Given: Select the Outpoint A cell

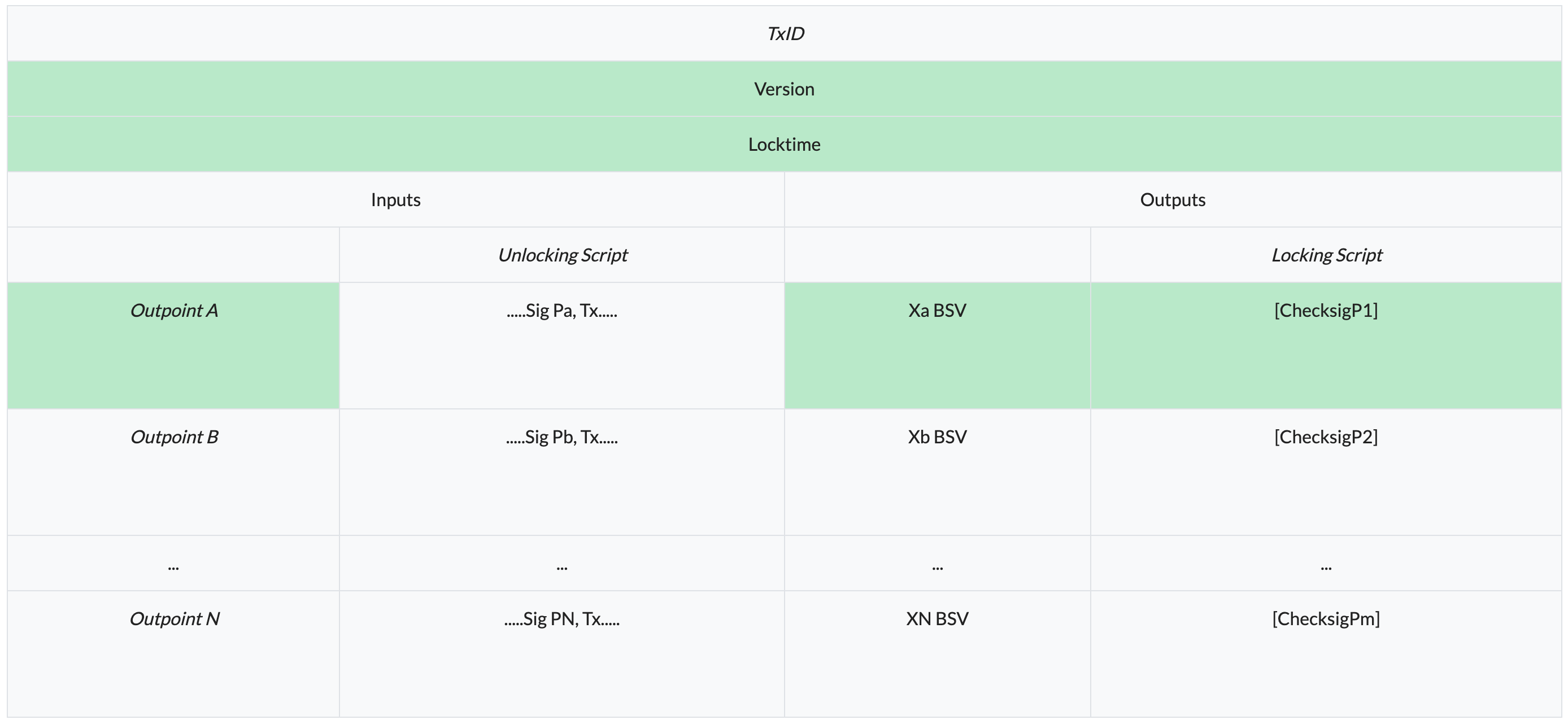Looking at the screenshot, I should click(x=173, y=311).
